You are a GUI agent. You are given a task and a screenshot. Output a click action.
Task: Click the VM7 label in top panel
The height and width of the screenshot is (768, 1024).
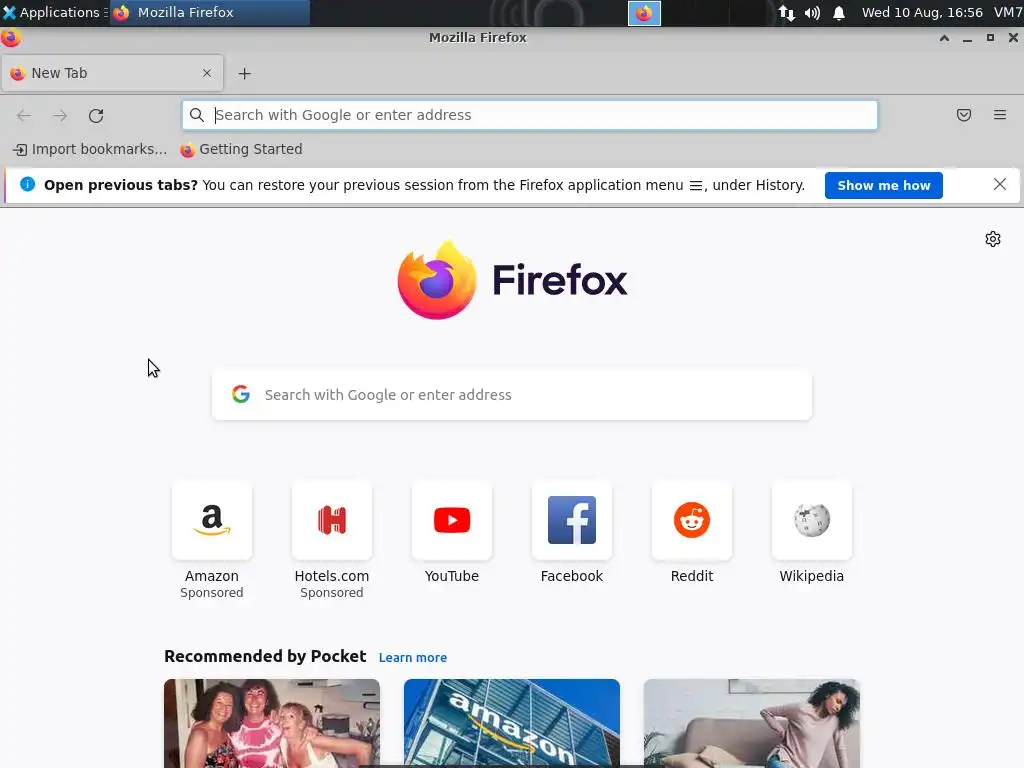point(1008,12)
